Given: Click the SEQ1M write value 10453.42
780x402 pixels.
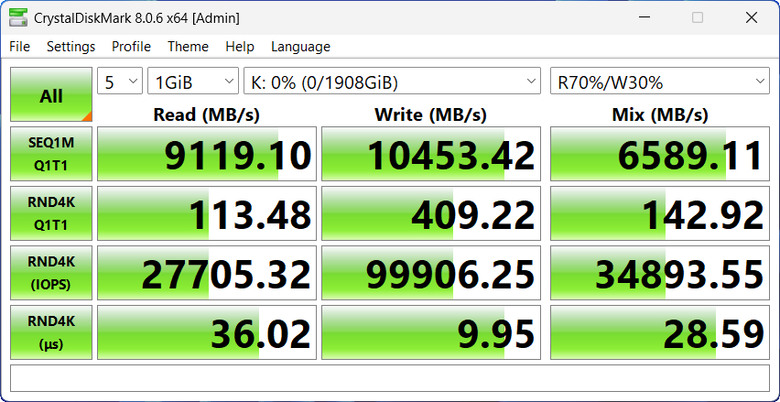Looking at the screenshot, I should tap(431, 154).
